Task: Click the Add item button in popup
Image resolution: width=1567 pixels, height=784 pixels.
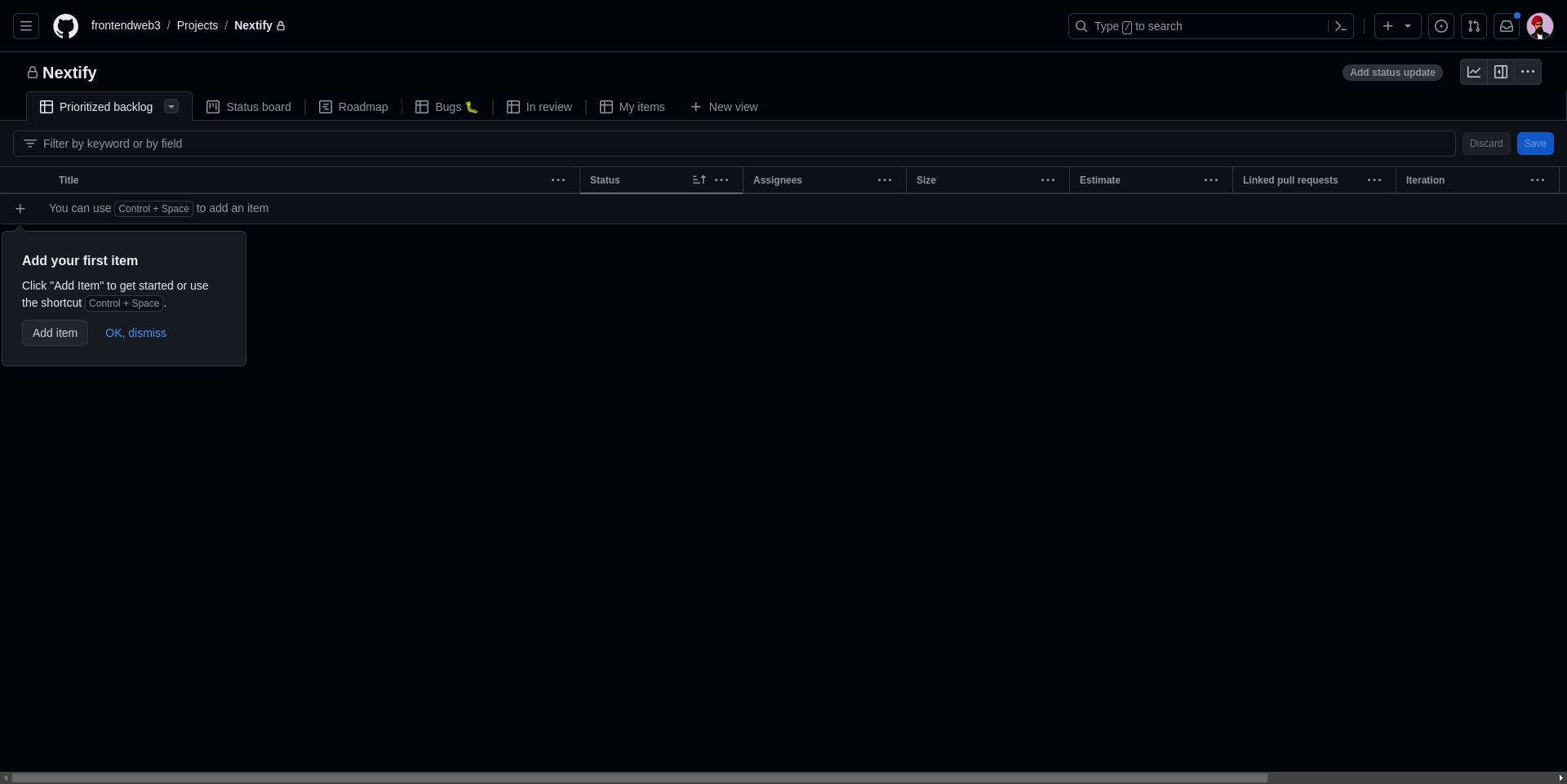Action: point(55,333)
